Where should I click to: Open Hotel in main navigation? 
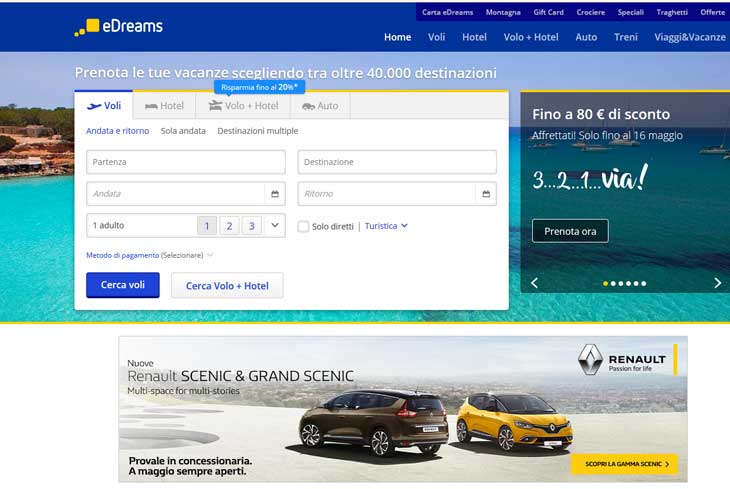[x=474, y=37]
